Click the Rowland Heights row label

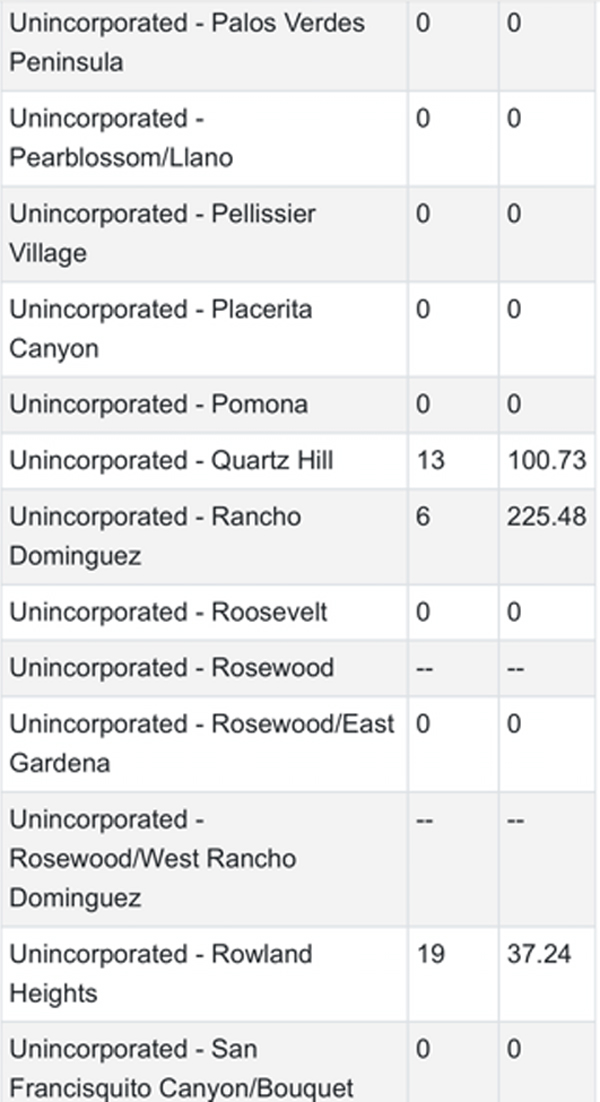161,974
